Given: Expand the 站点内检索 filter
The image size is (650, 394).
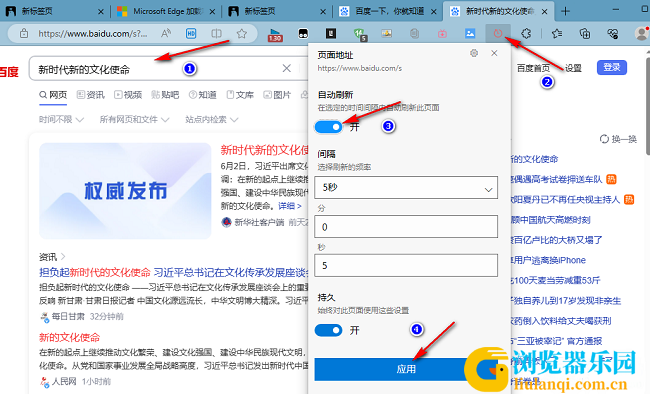Looking at the screenshot, I should pos(211,119).
